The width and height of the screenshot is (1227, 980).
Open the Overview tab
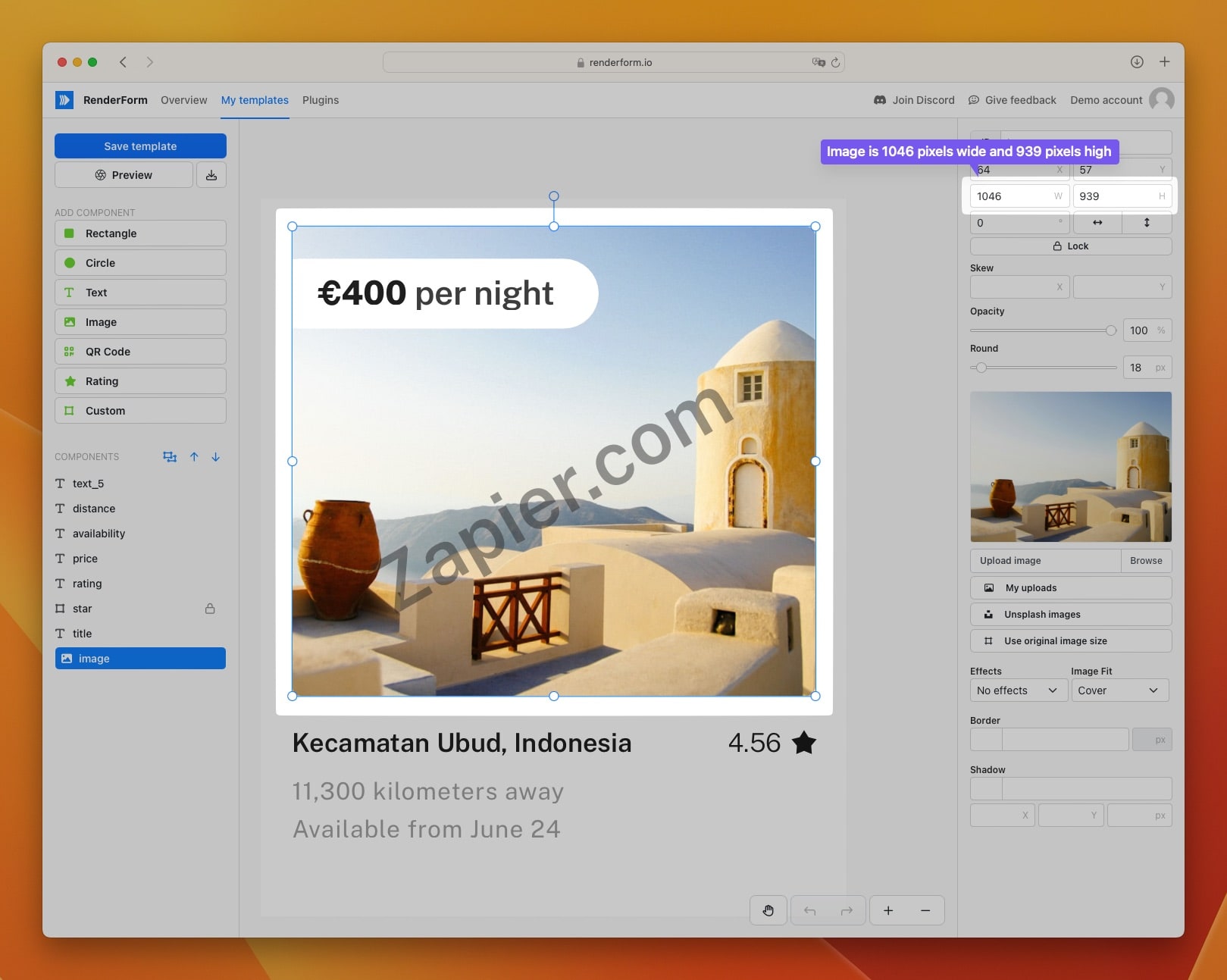[x=183, y=100]
